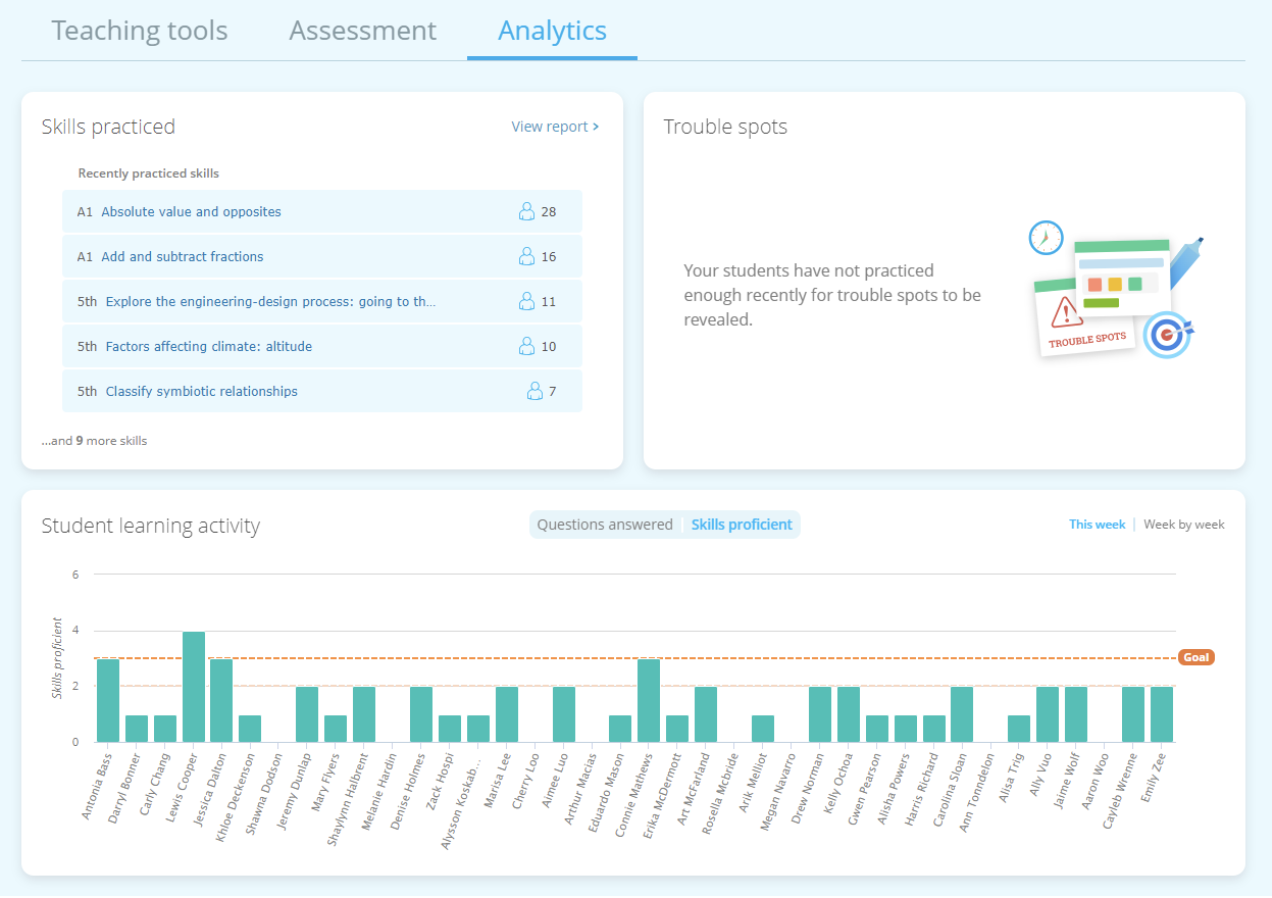Click student icon for Add and subtract fractions

click(x=527, y=257)
